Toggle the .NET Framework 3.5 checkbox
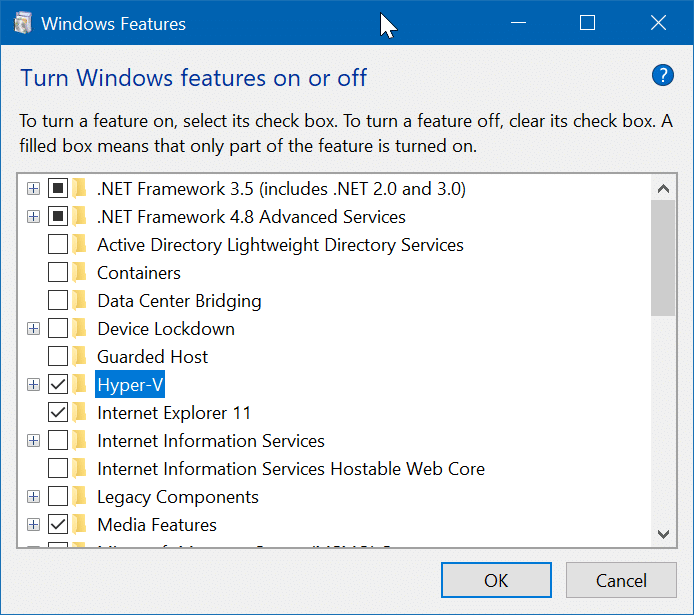694x615 pixels. 58,188
